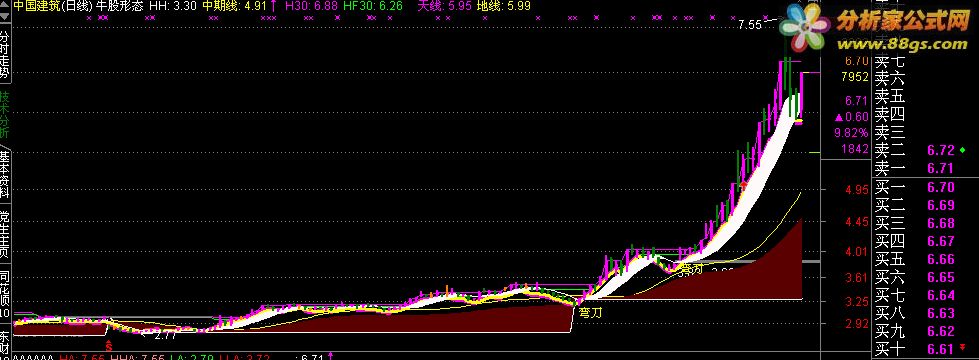Click the green diamond next to 6.72
Image resolution: width=979 pixels, height=360 pixels.
[963, 150]
